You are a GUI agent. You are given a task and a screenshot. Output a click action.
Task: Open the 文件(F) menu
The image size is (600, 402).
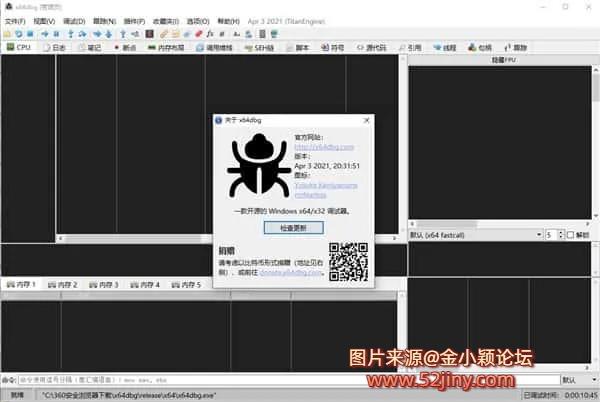point(15,21)
